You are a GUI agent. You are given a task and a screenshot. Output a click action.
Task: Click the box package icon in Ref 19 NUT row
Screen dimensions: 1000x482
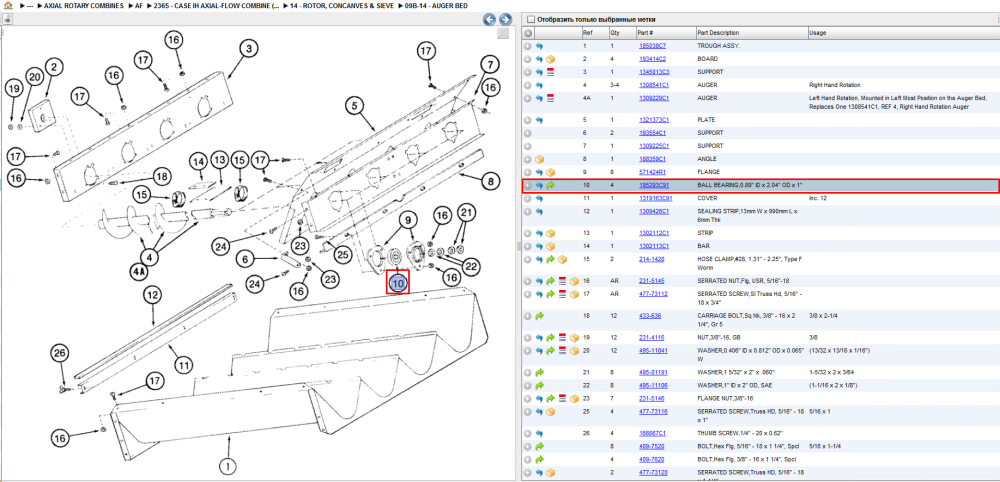pos(574,337)
